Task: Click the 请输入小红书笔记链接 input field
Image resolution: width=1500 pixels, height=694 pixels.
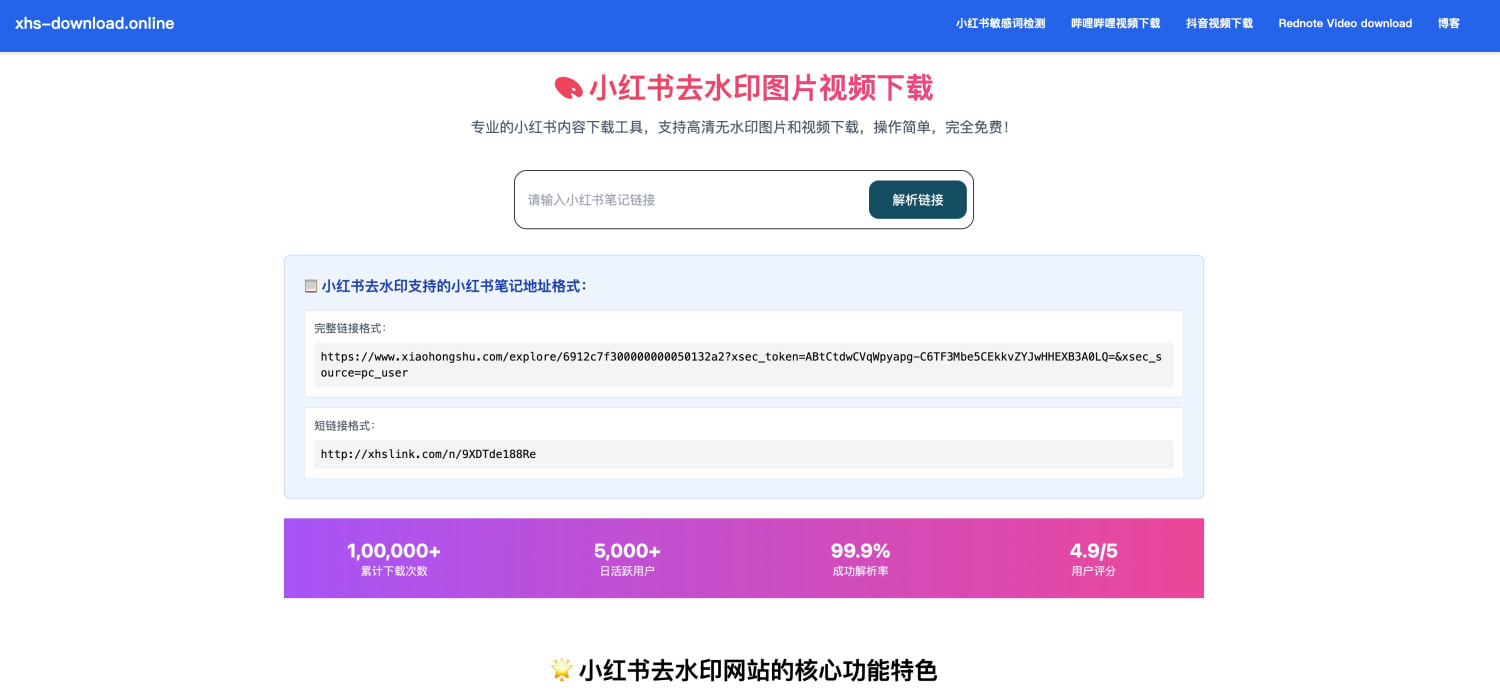Action: (692, 200)
